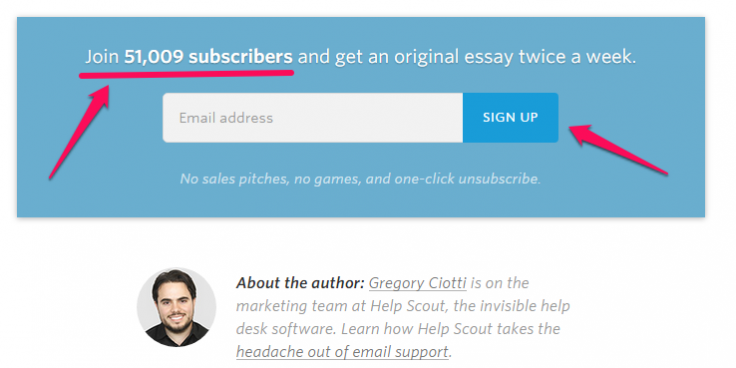Click the 'About the author:' label
This screenshot has height=368, width=736.
pyautogui.click(x=300, y=283)
